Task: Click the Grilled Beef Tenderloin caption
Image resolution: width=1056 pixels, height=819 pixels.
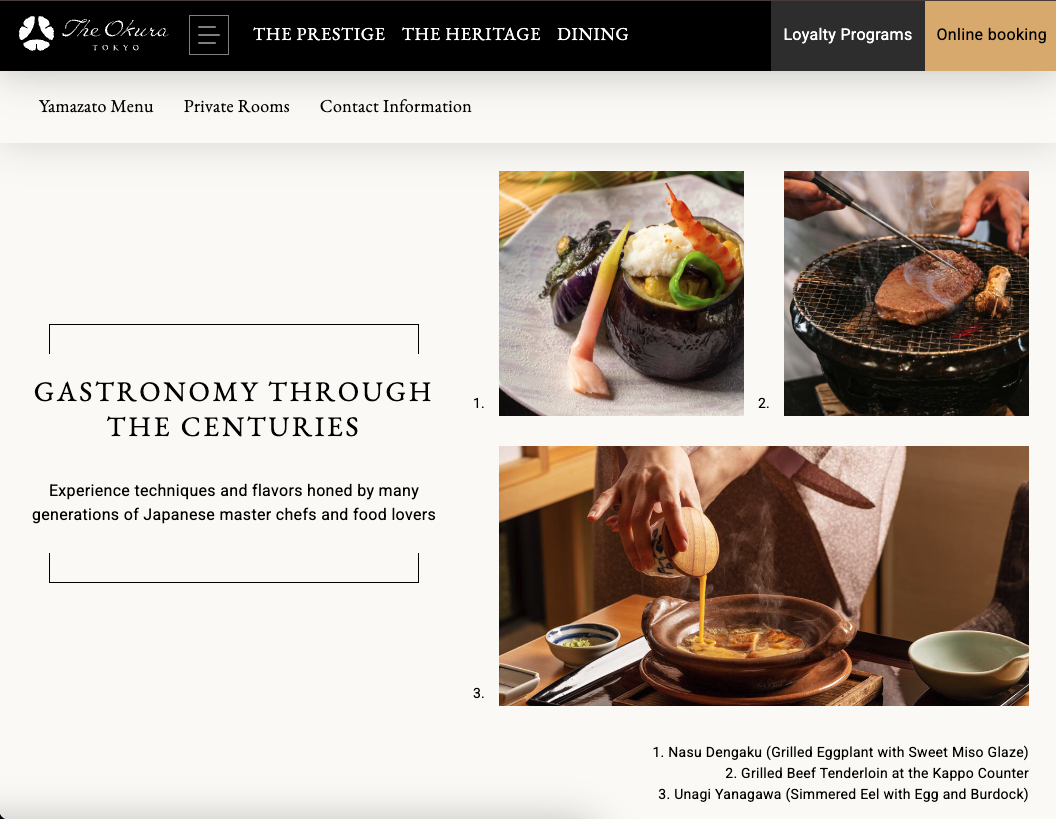Action: click(x=877, y=773)
